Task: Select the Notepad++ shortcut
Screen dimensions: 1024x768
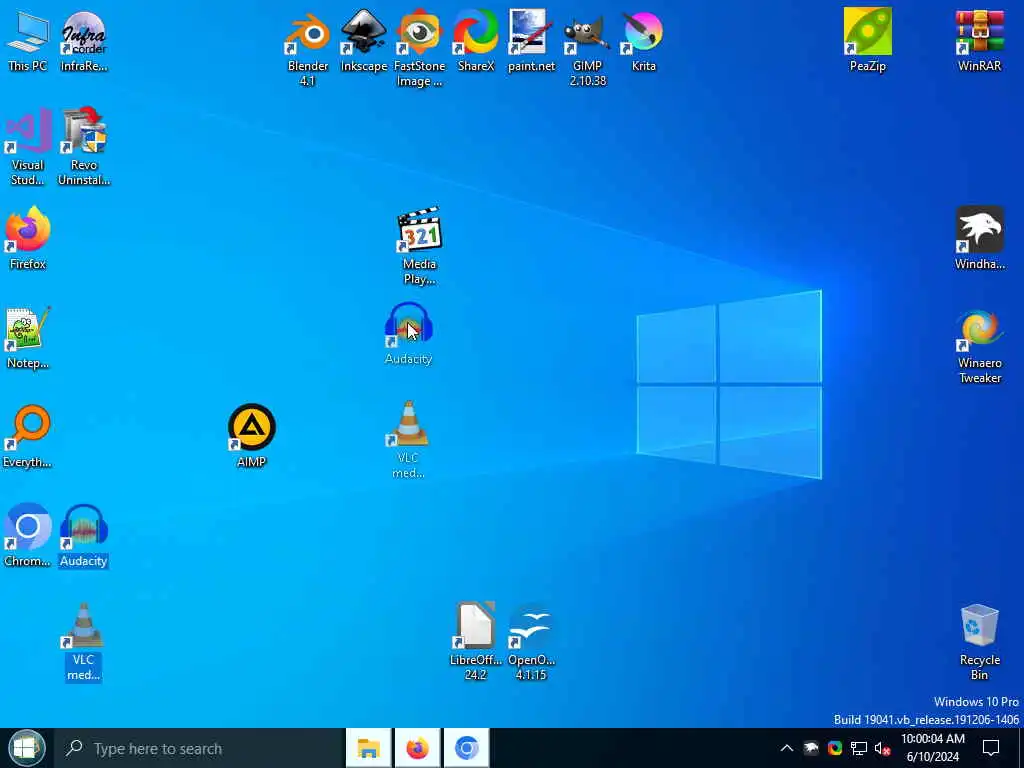Action: [27, 338]
